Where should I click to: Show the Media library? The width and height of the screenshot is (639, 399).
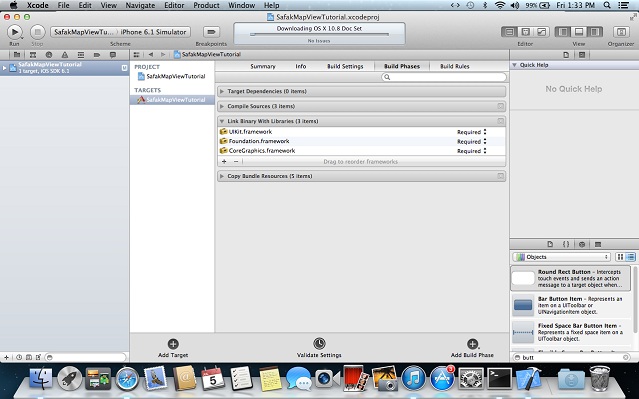598,244
